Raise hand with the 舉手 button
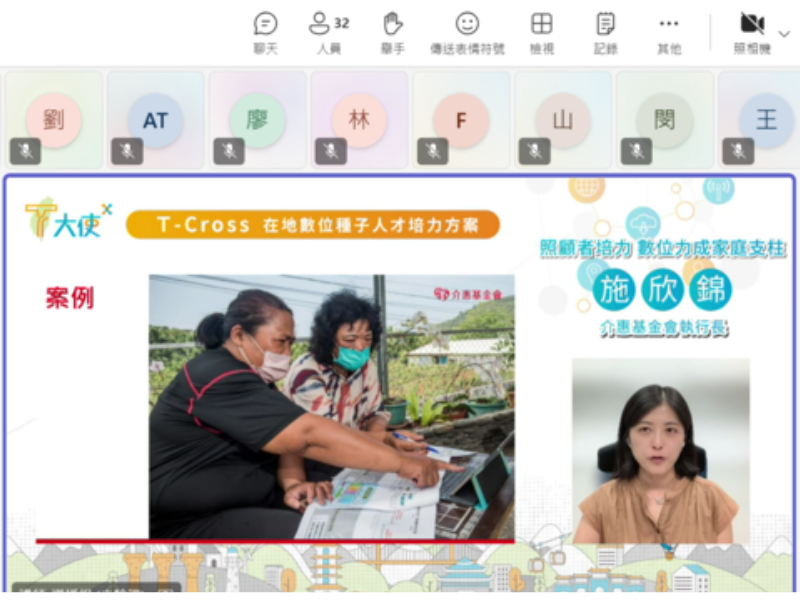 point(392,33)
